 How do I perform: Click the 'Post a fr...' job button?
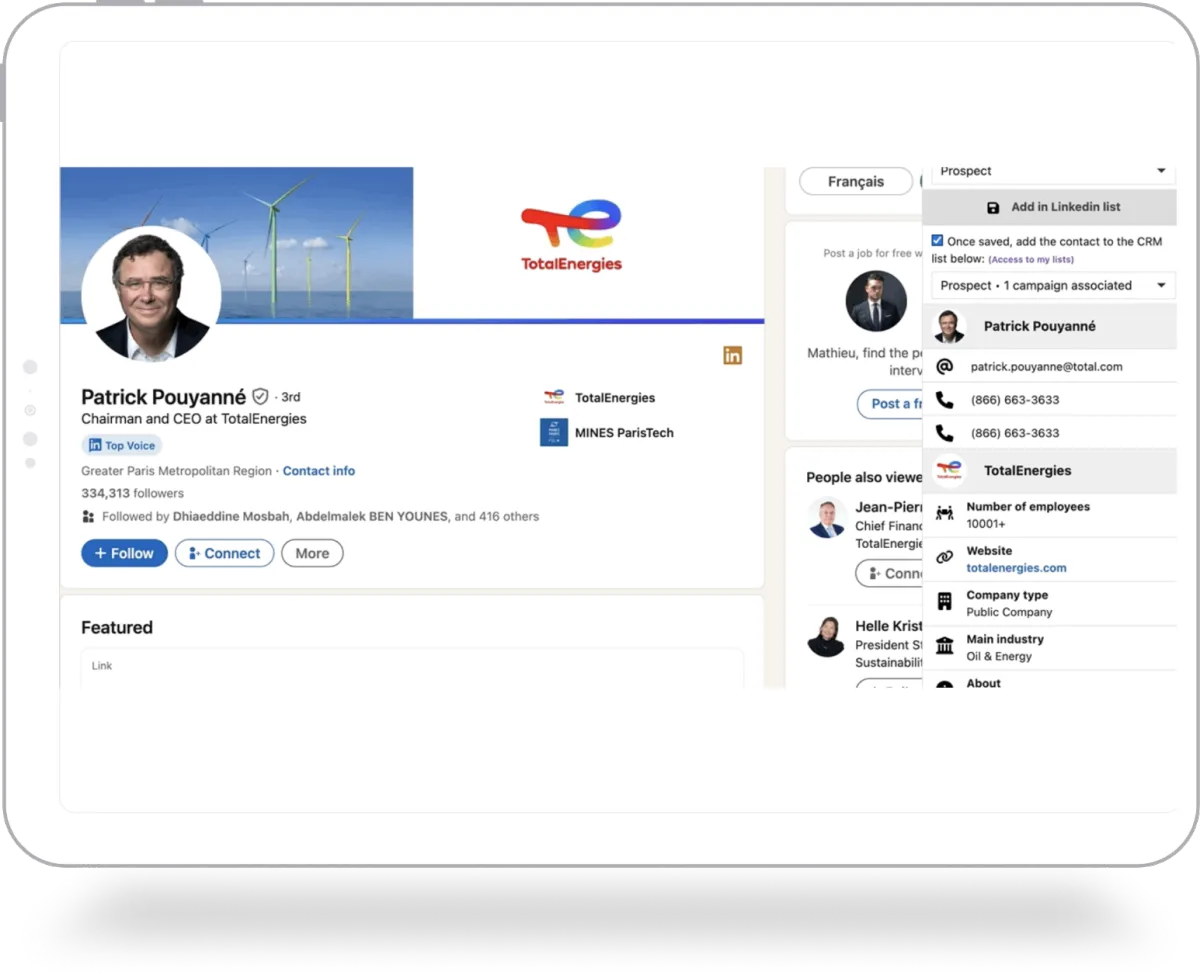coord(890,404)
